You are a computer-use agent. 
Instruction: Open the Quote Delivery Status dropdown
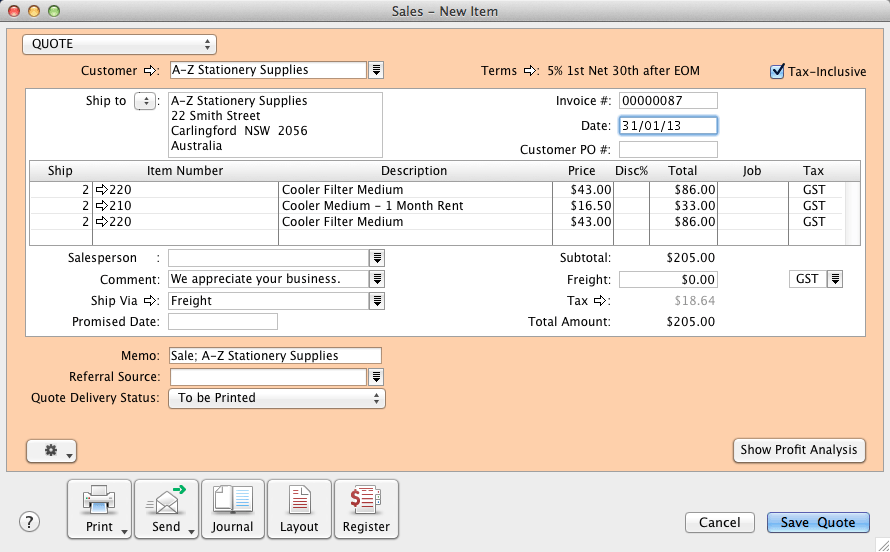[x=277, y=398]
